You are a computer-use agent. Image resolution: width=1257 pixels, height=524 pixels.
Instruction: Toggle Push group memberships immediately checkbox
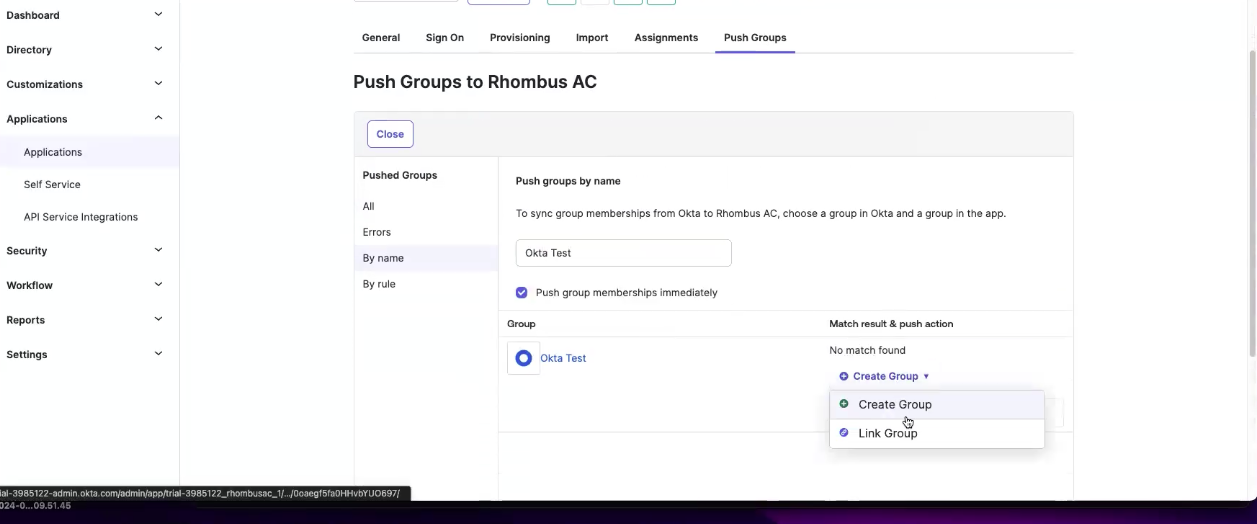pos(521,293)
